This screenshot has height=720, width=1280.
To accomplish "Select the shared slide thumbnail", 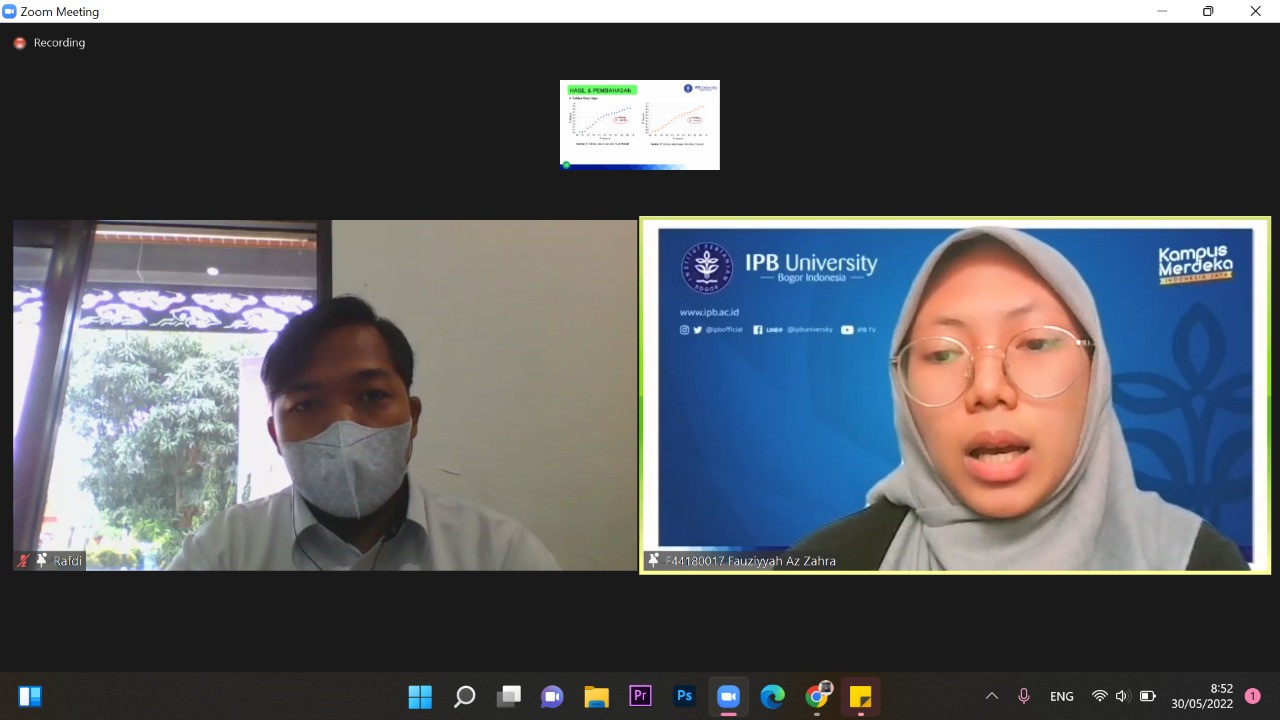I will coord(640,125).
